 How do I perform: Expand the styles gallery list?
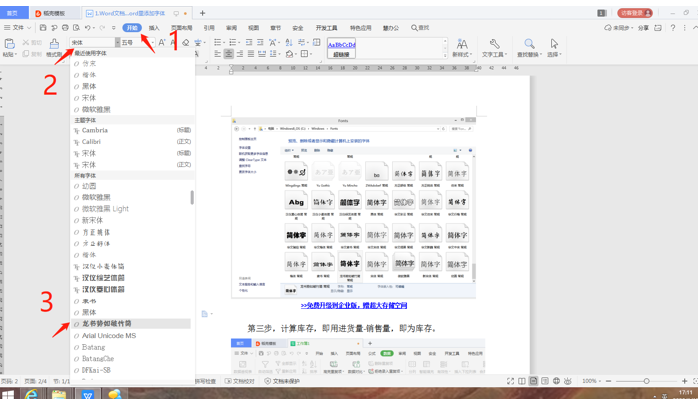(x=445, y=56)
